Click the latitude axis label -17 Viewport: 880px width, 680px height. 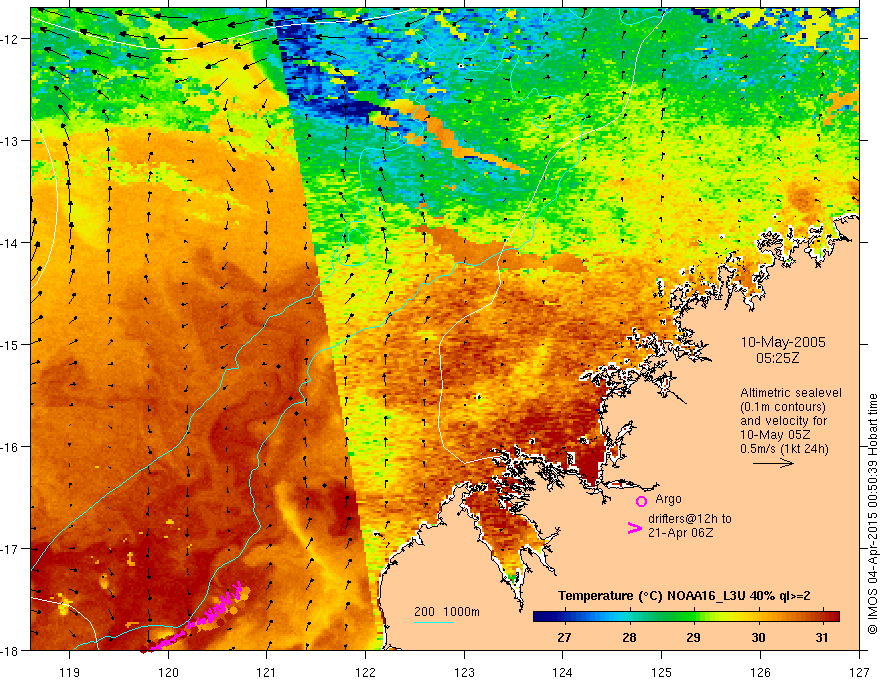point(12,549)
